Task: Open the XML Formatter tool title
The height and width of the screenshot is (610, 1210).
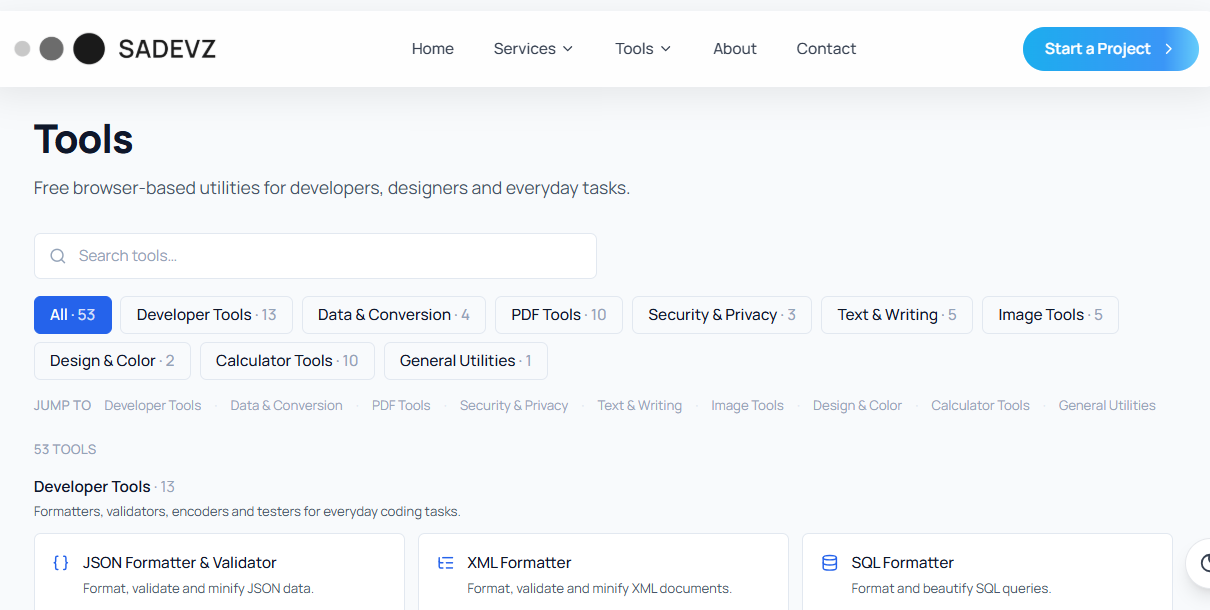Action: click(x=519, y=563)
